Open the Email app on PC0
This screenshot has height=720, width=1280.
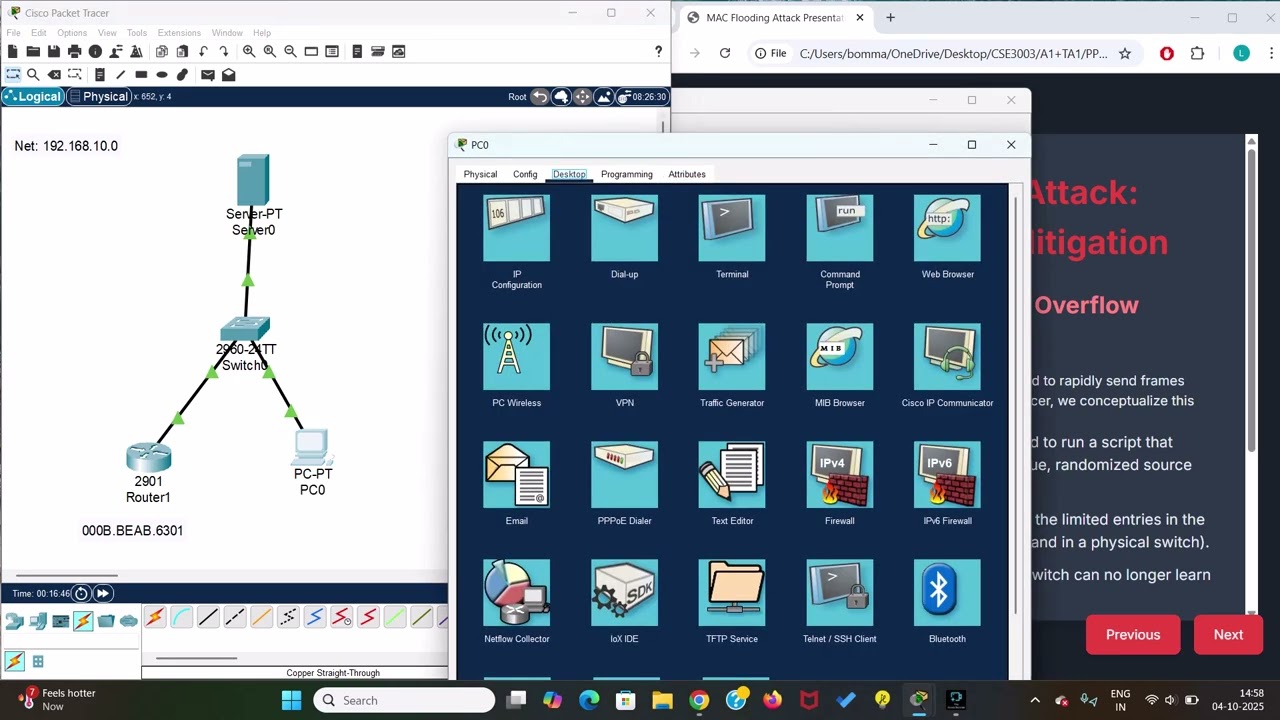pos(516,474)
